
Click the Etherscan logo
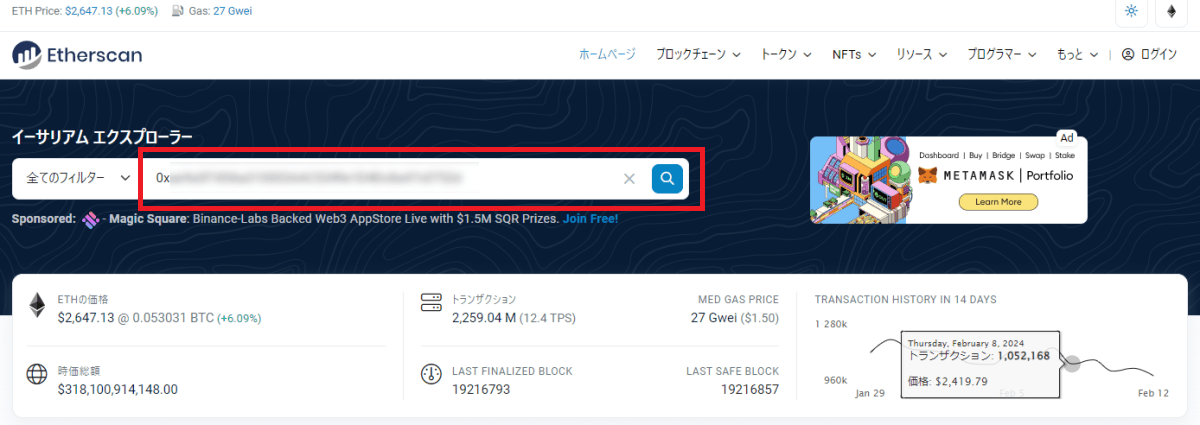pyautogui.click(x=77, y=55)
